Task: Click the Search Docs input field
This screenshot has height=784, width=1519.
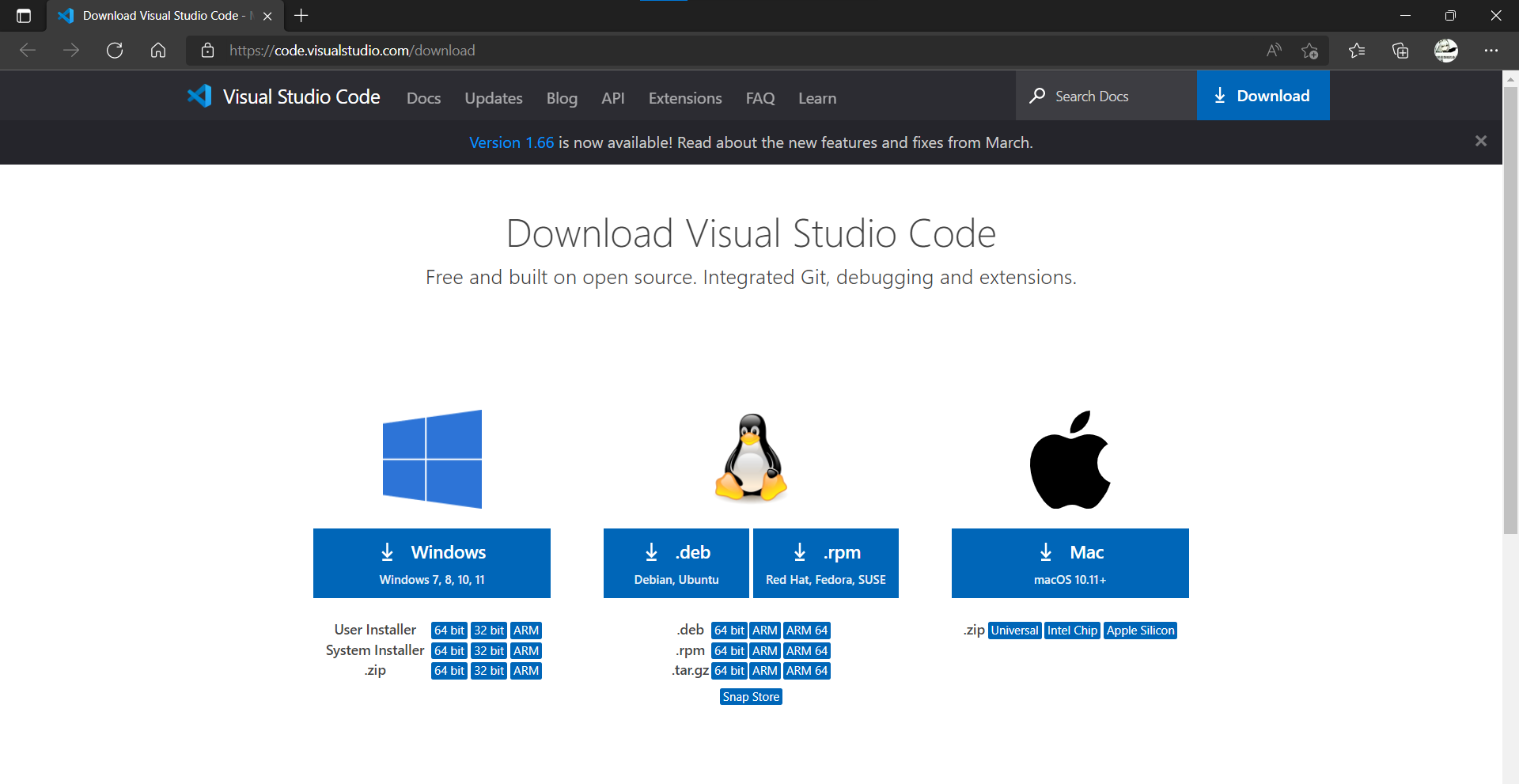Action: coord(1108,97)
